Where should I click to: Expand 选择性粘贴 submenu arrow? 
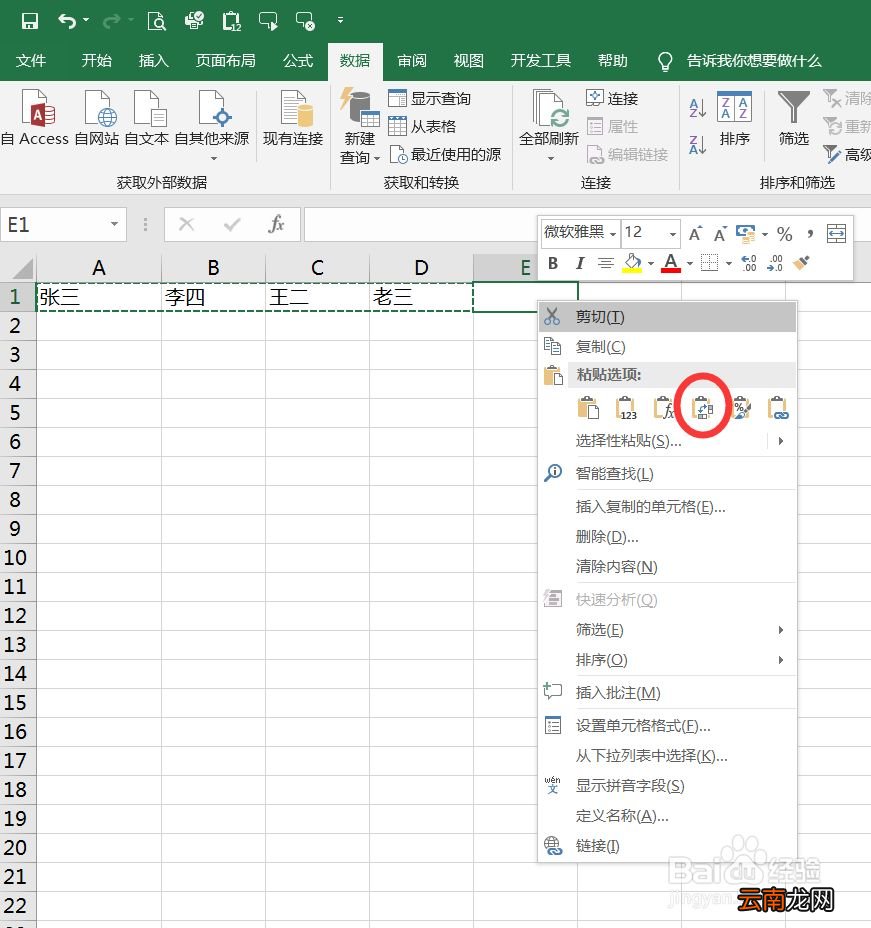781,441
